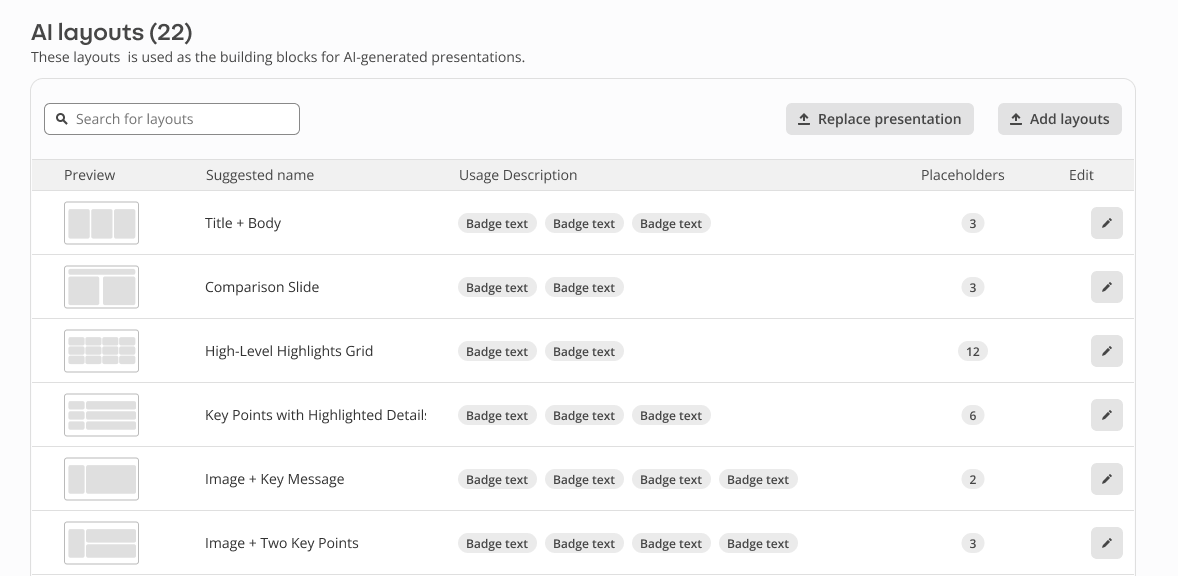Select the Image + Key Message name

click(274, 479)
